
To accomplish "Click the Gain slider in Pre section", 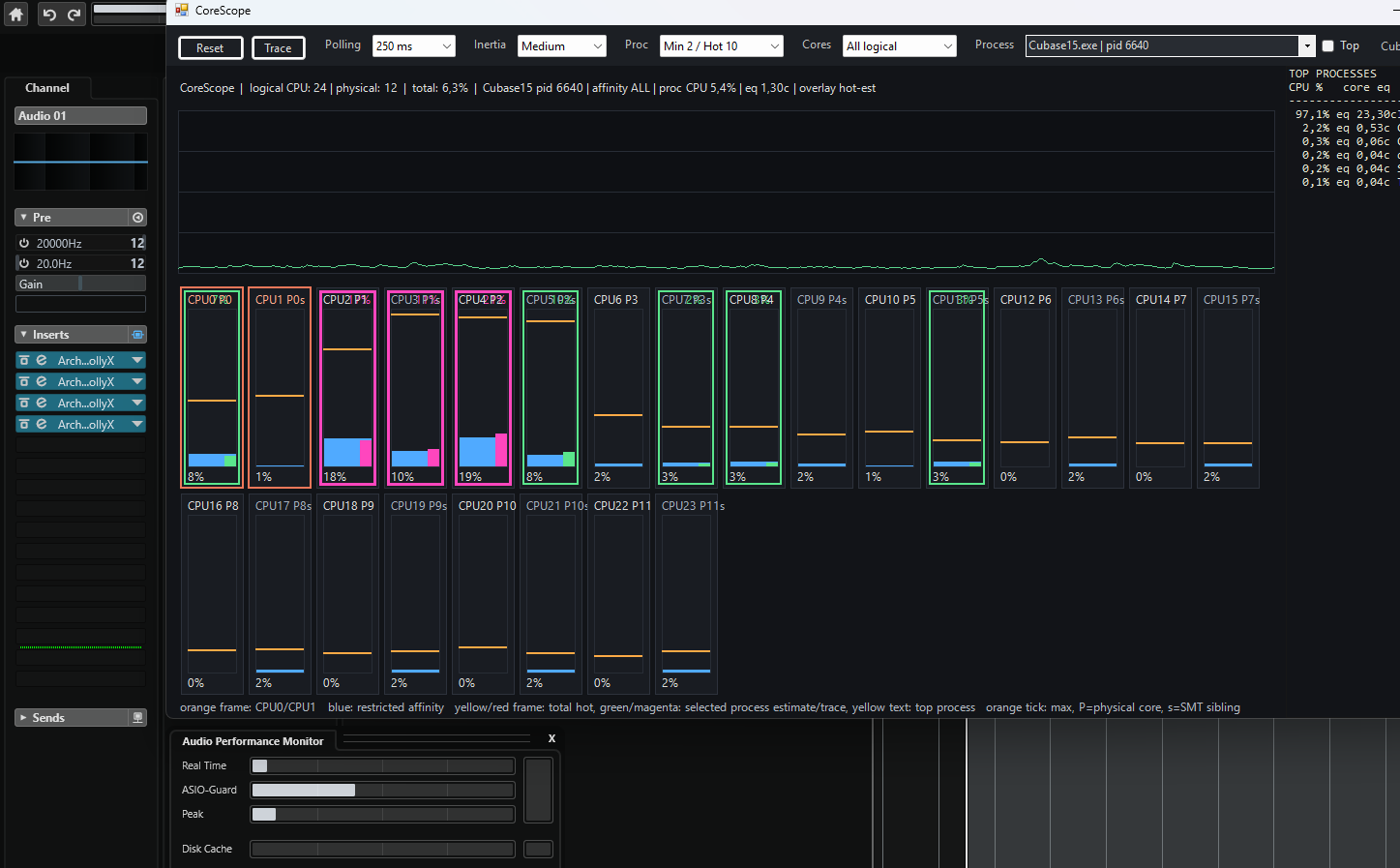I will point(81,284).
